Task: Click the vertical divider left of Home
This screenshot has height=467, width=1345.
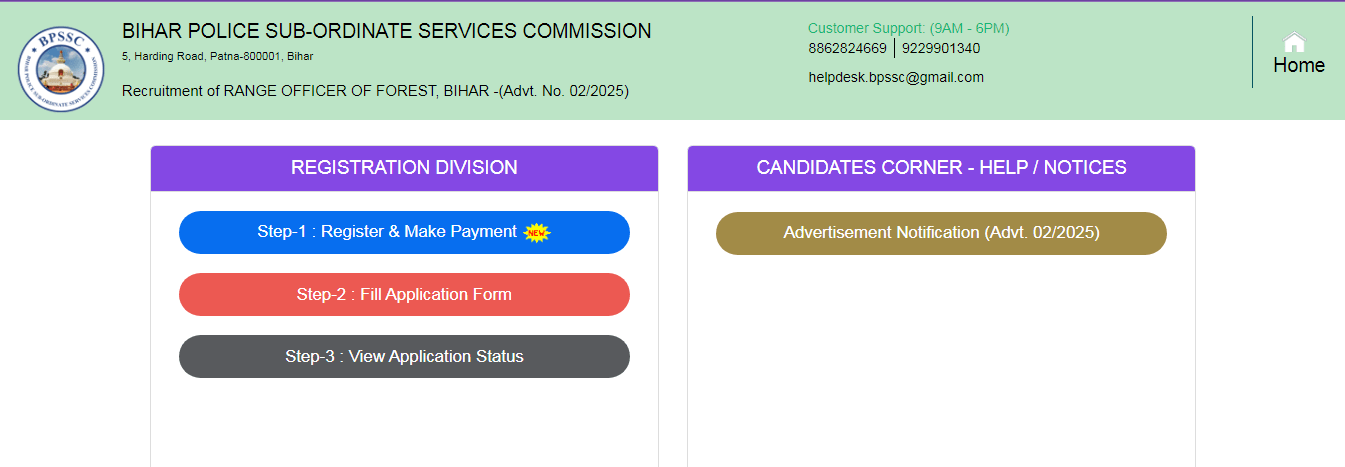Action: [1252, 52]
